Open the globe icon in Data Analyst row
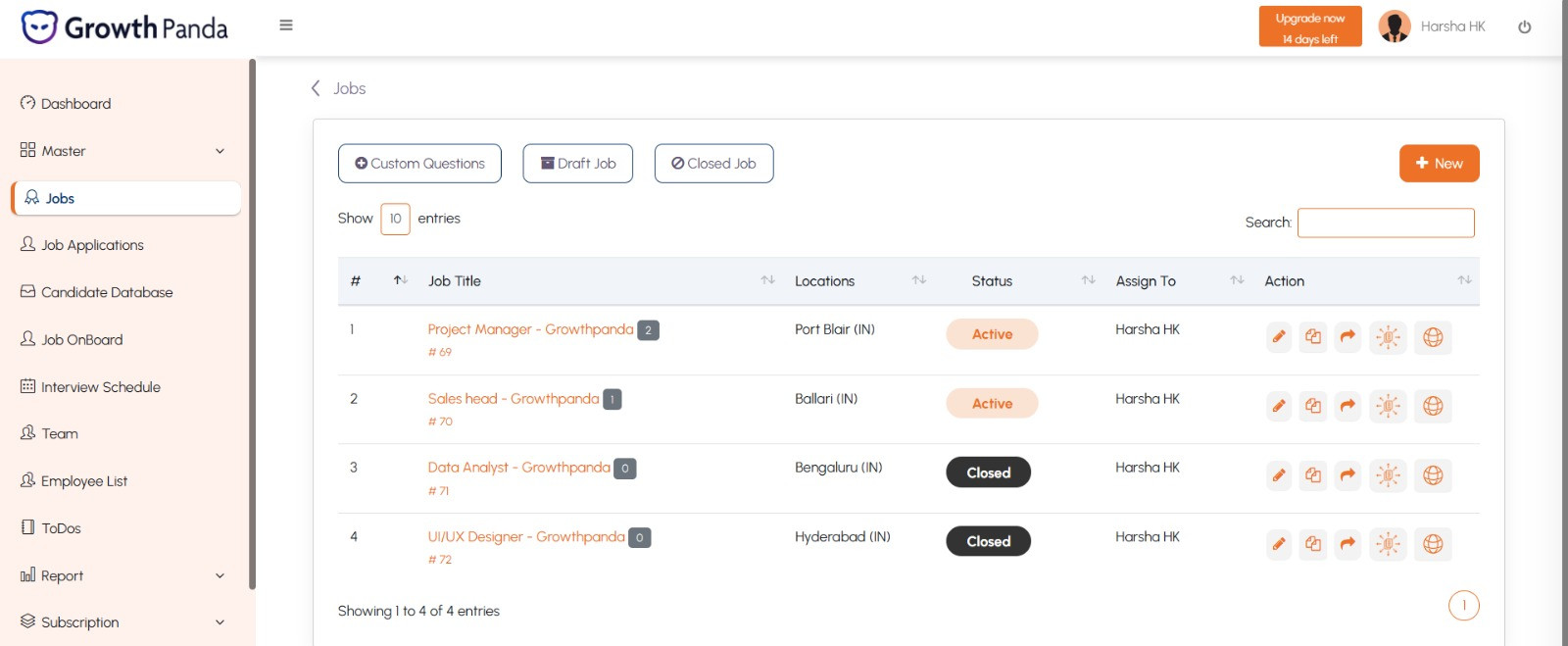Screen dimensions: 1568x646 click(1433, 475)
